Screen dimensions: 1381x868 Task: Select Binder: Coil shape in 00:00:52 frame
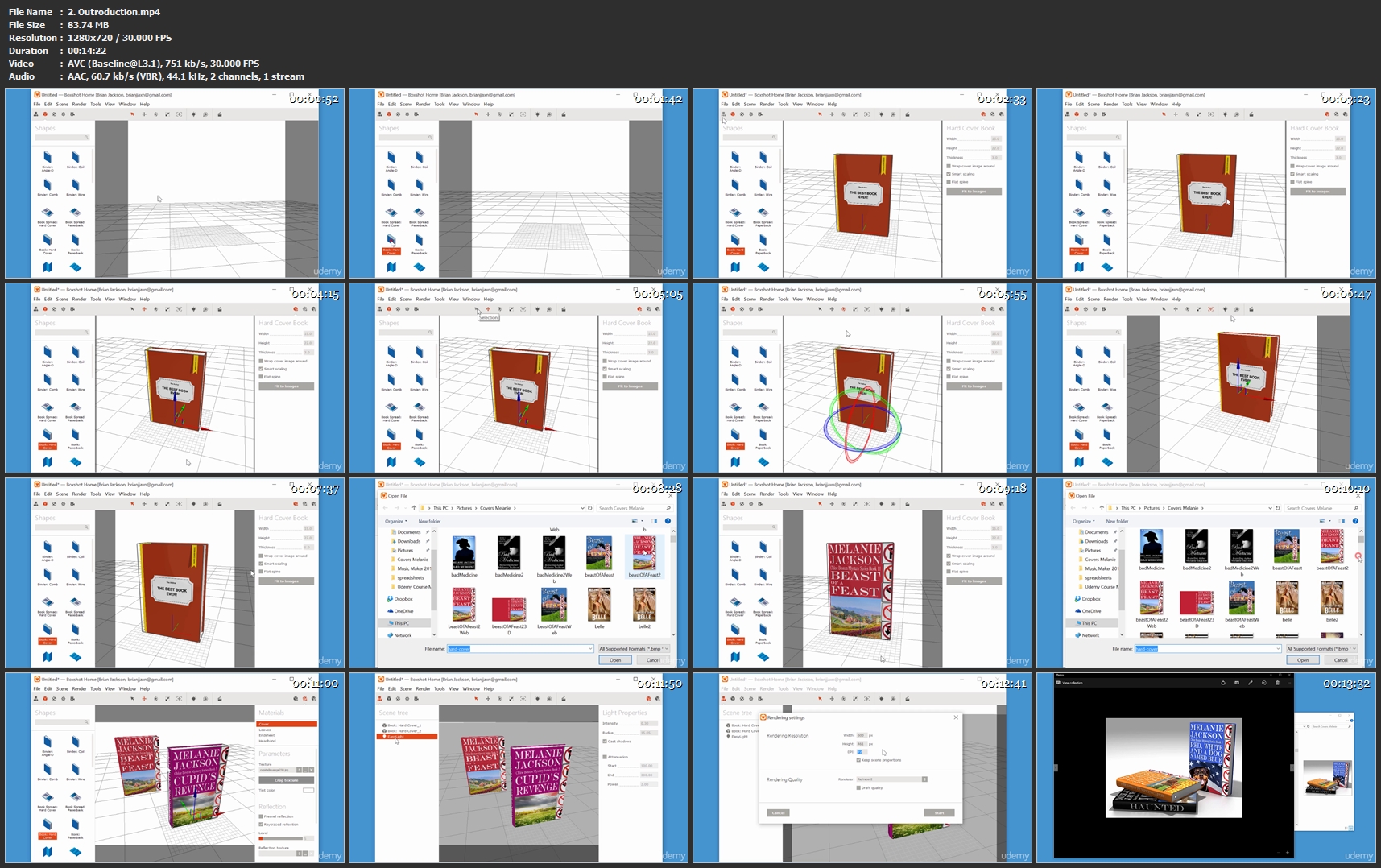(x=76, y=160)
